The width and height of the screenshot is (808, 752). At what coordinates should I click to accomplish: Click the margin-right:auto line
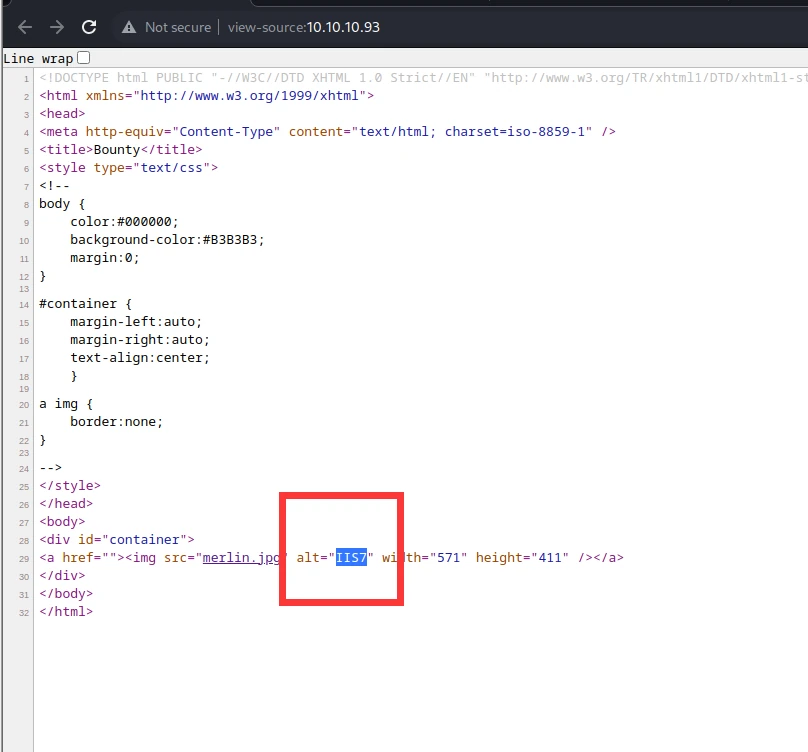tap(140, 340)
